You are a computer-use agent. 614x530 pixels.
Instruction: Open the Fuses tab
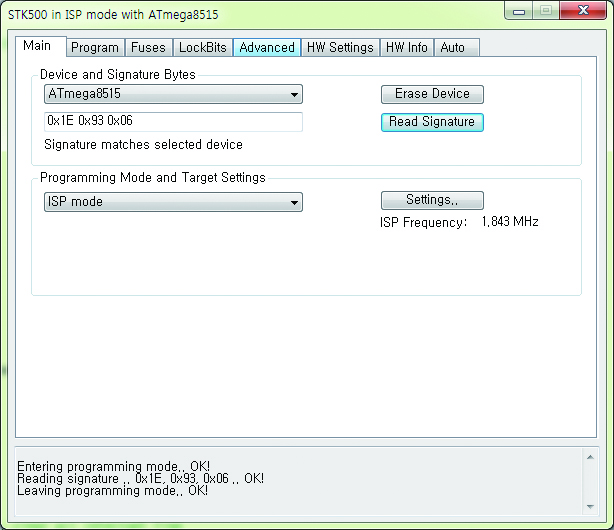pyautogui.click(x=148, y=47)
